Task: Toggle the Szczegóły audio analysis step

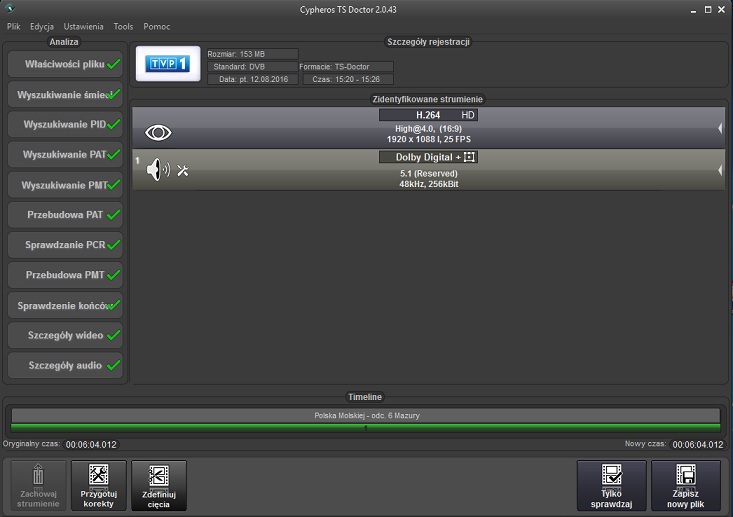Action: (65, 365)
